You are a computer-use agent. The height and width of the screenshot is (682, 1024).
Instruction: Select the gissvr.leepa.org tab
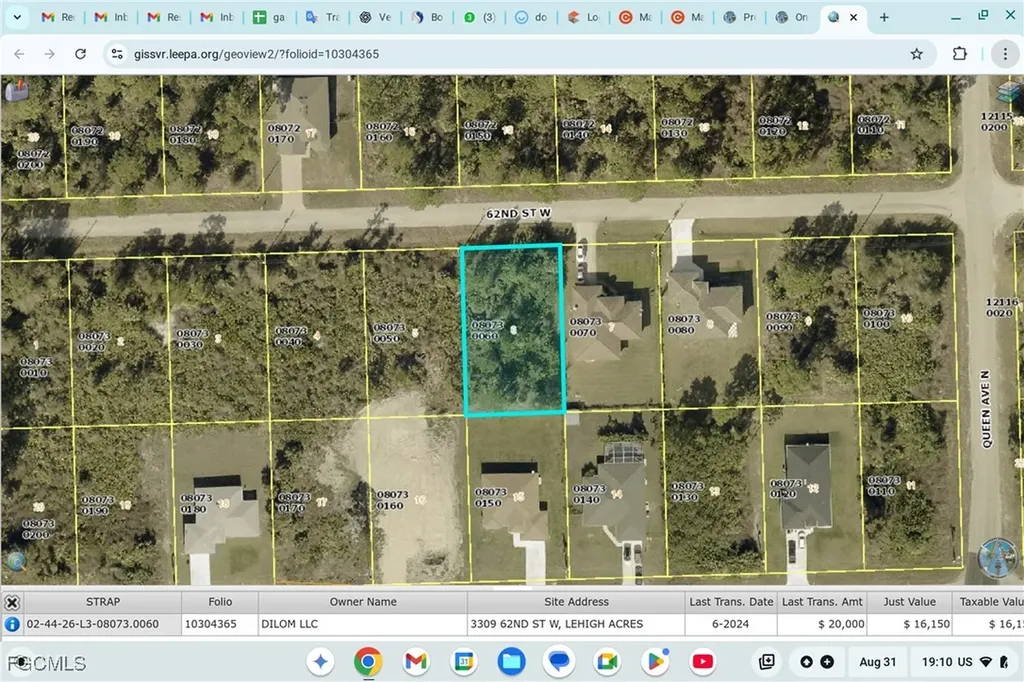pos(835,17)
